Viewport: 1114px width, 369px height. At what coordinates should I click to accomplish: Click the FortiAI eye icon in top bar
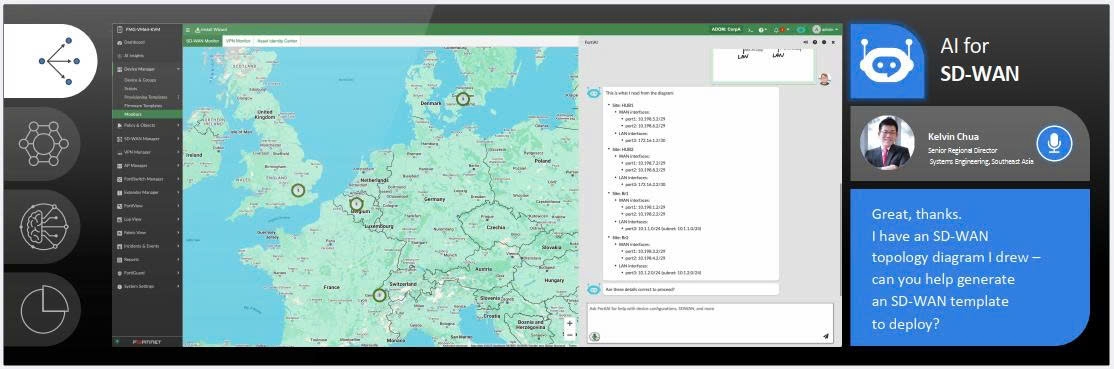click(801, 30)
